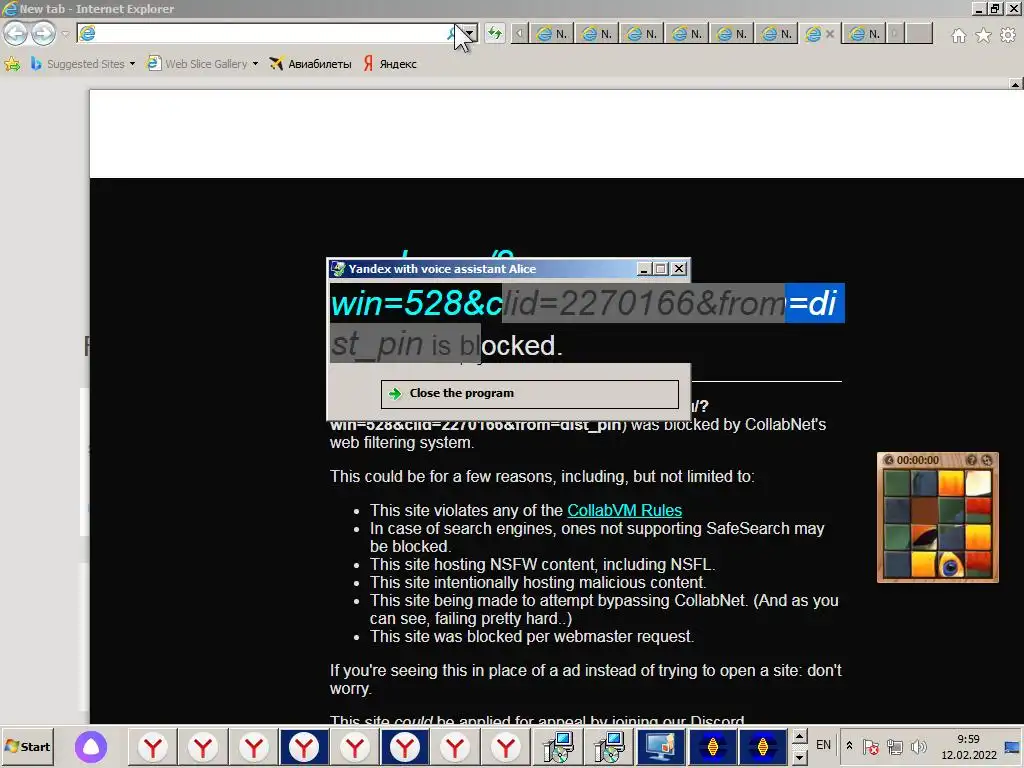
Task: Expand Suggested Sites dropdown arrow
Action: click(132, 64)
